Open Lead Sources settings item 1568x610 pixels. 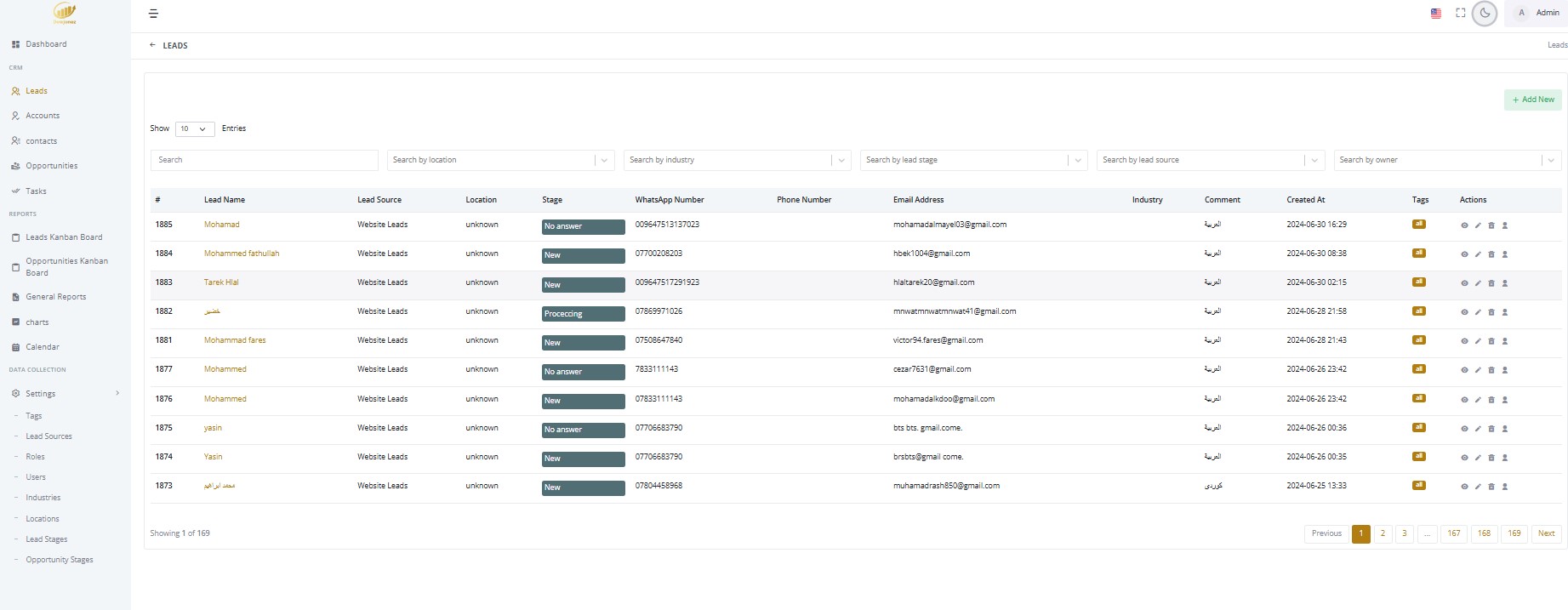48,436
